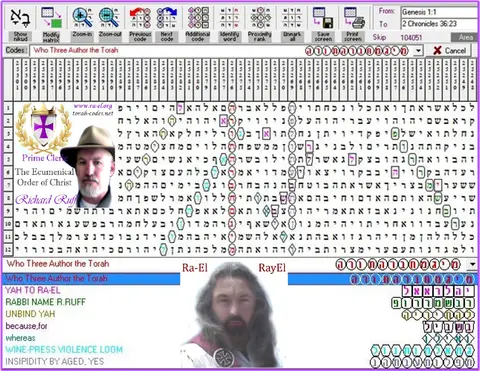Save the screen with the disk icon
The width and height of the screenshot is (480, 371).
tap(323, 18)
